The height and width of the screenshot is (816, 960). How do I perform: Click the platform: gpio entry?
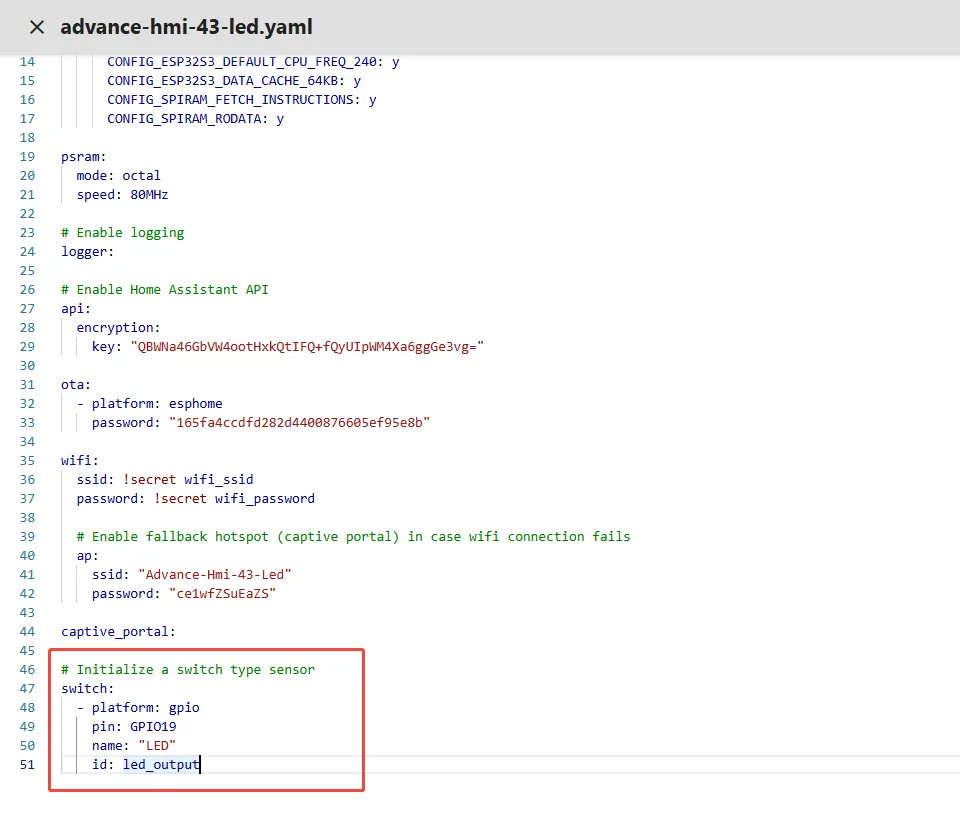(x=145, y=708)
